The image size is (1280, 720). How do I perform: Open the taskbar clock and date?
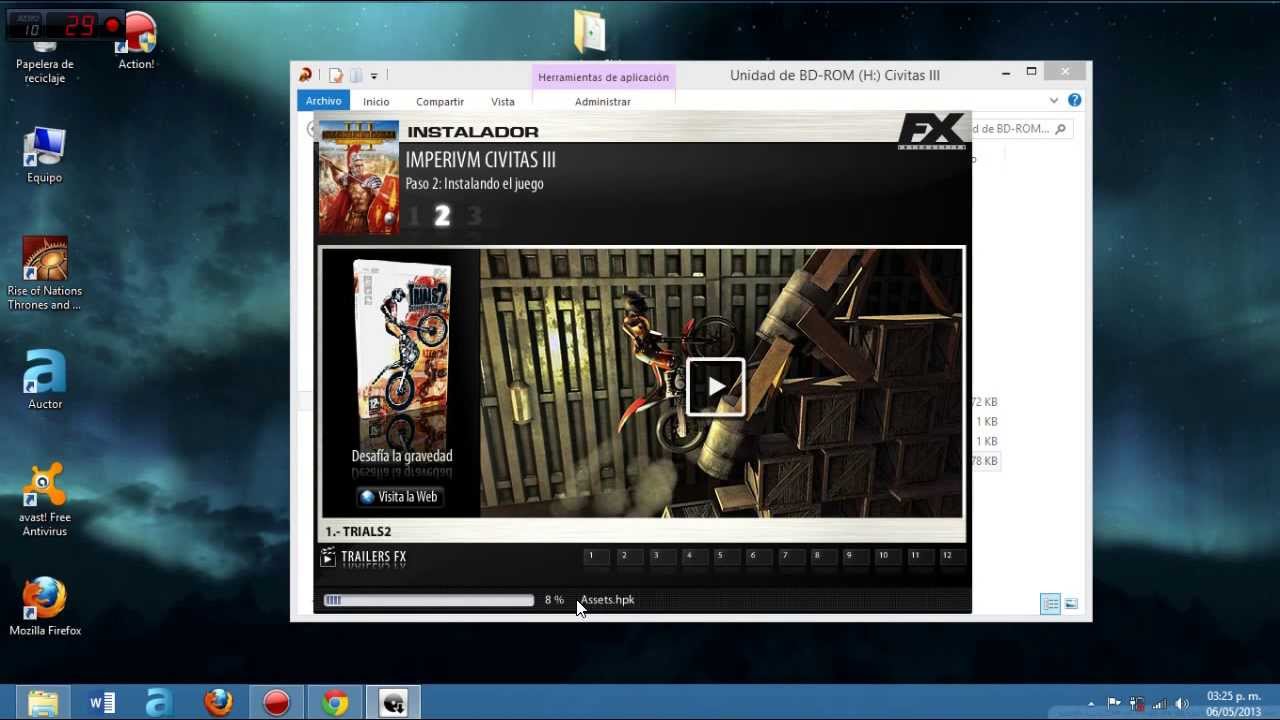point(1233,703)
